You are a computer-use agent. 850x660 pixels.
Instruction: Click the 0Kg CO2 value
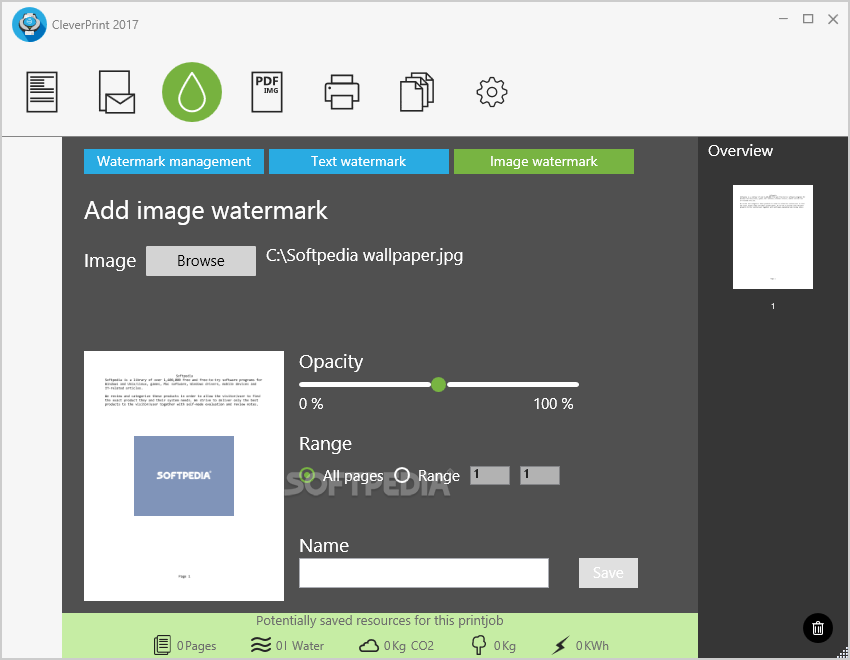tap(409, 646)
